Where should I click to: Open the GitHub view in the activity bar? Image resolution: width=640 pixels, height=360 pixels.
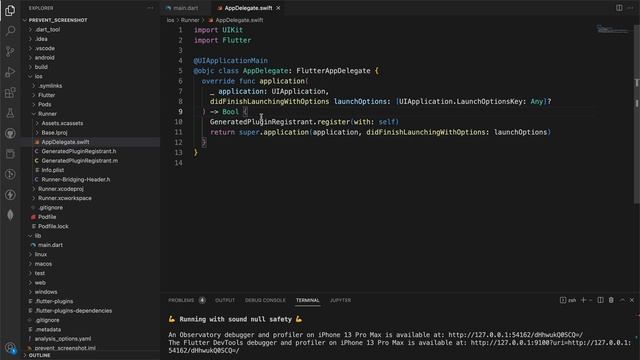click(10, 133)
